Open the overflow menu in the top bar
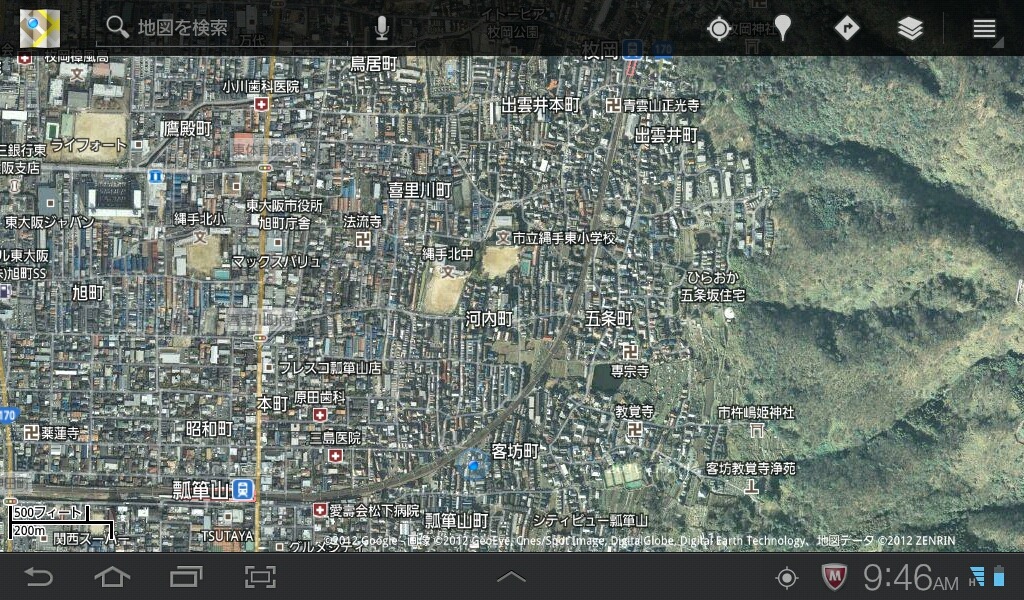Image resolution: width=1024 pixels, height=600 pixels. pyautogui.click(x=984, y=28)
